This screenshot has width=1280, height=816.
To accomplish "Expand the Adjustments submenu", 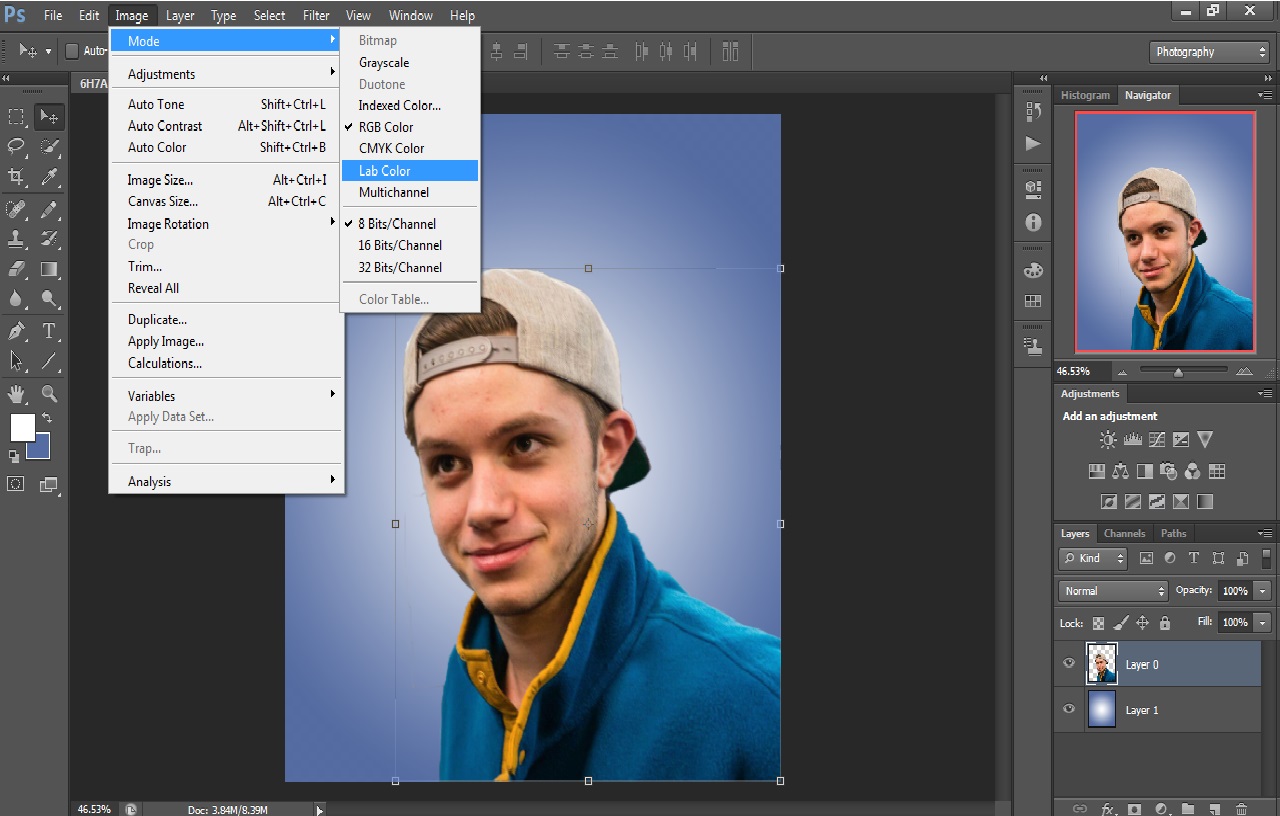I will coord(227,74).
